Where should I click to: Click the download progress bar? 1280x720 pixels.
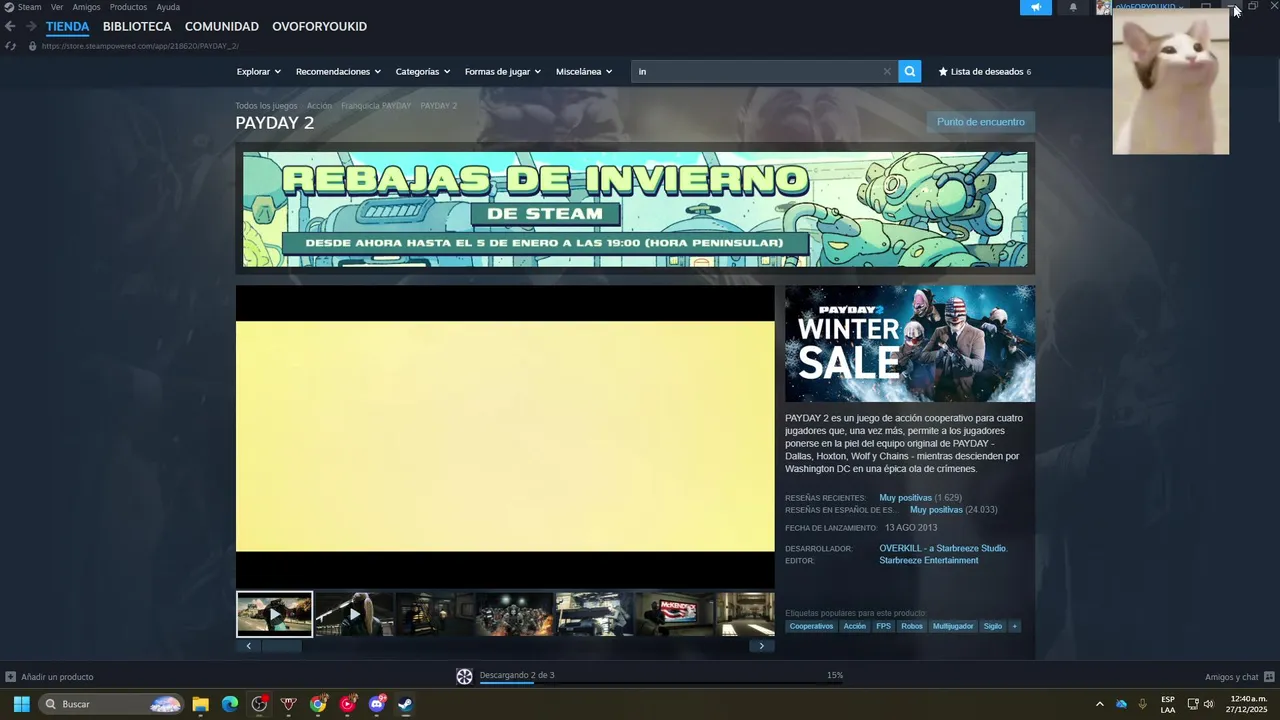coord(661,684)
